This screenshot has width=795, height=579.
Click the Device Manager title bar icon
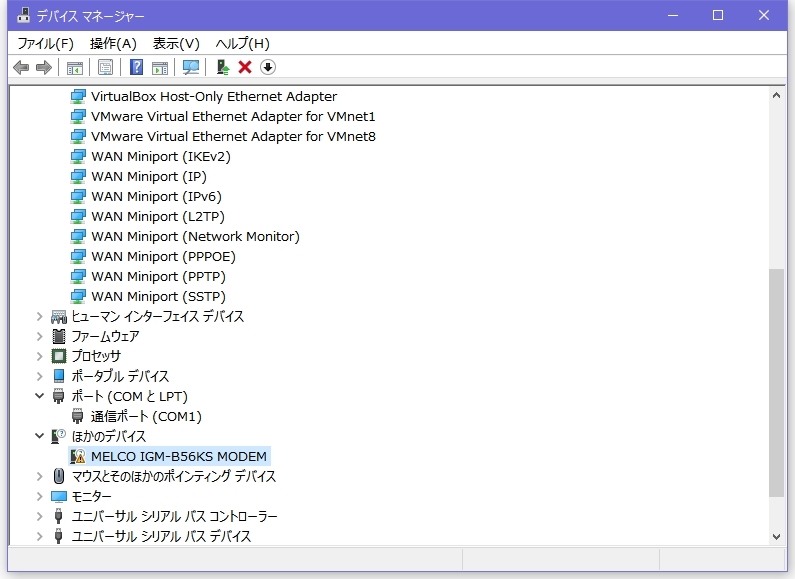pos(23,16)
